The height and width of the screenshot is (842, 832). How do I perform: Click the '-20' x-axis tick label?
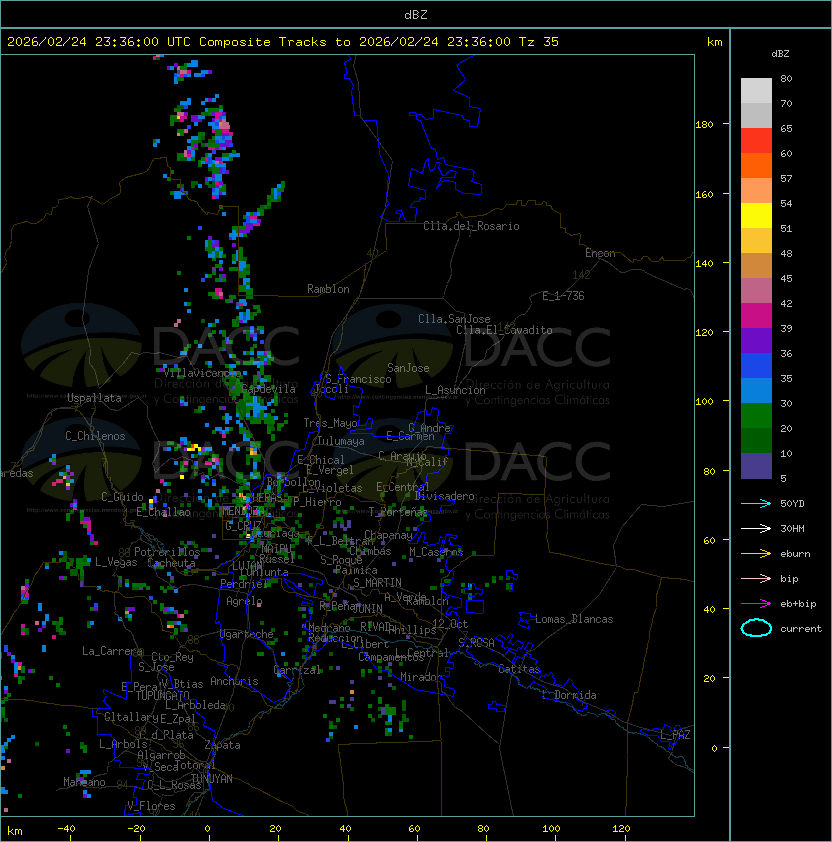pyautogui.click(x=136, y=829)
